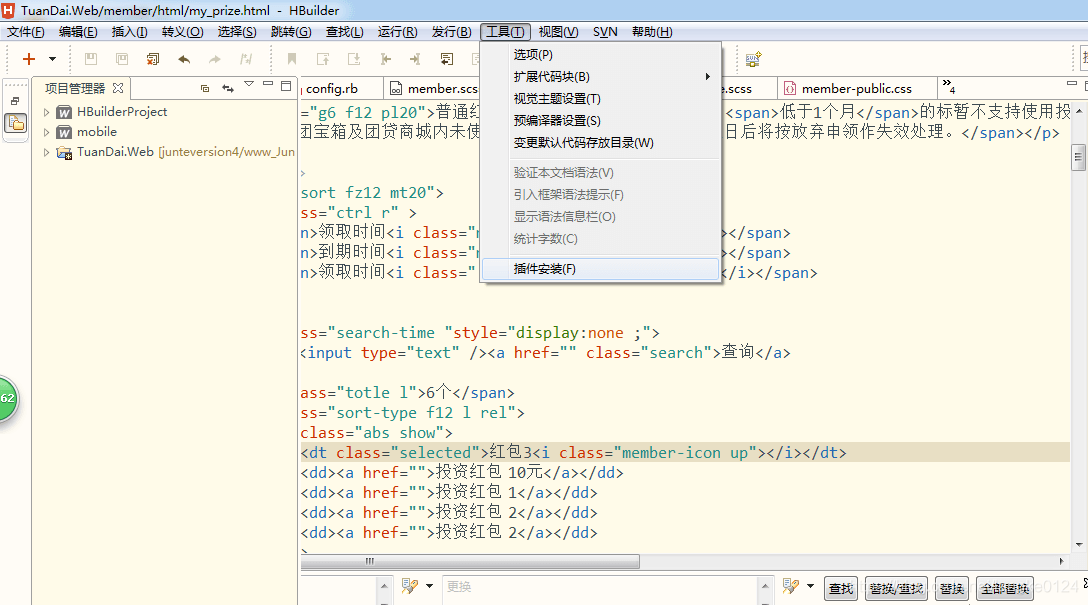Choose 插件安装(F) menu item
The height and width of the screenshot is (605, 1088).
pos(601,269)
